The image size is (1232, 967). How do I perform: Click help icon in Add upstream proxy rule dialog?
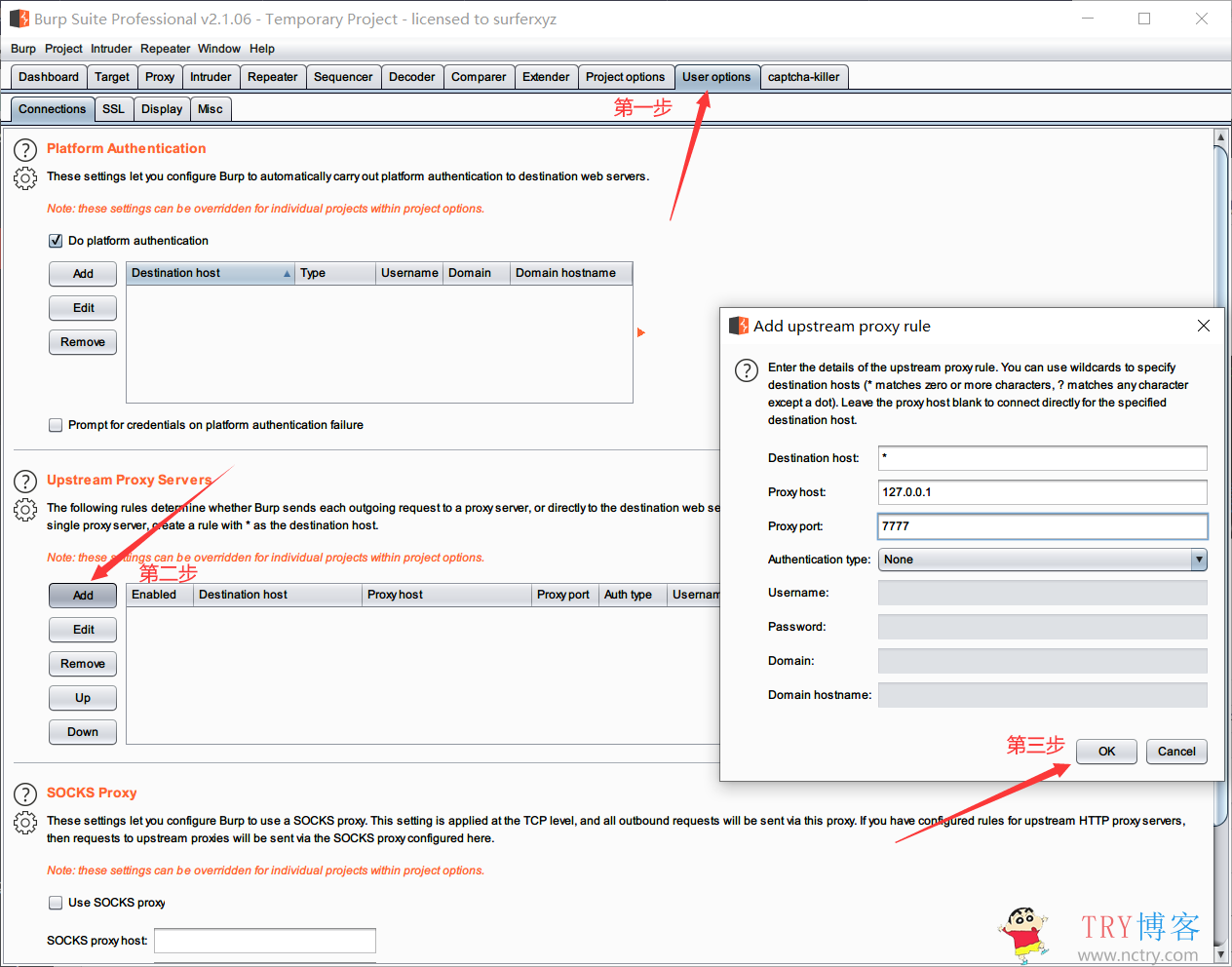746,370
